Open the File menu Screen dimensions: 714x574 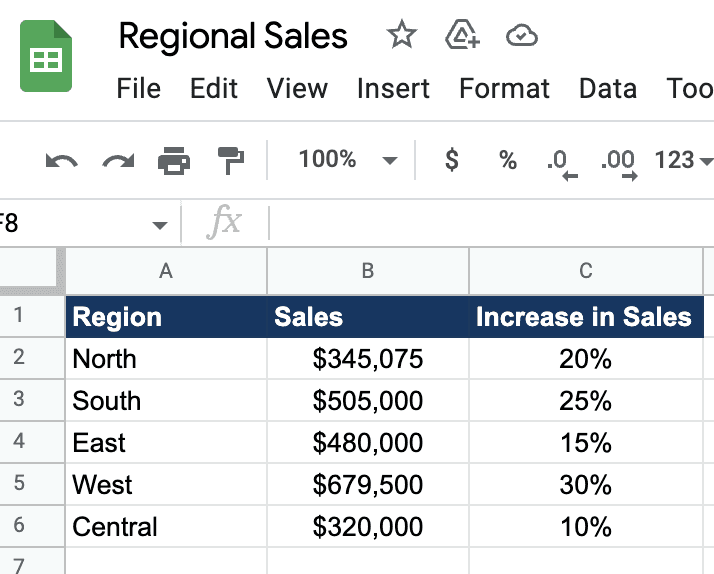pyautogui.click(x=138, y=88)
